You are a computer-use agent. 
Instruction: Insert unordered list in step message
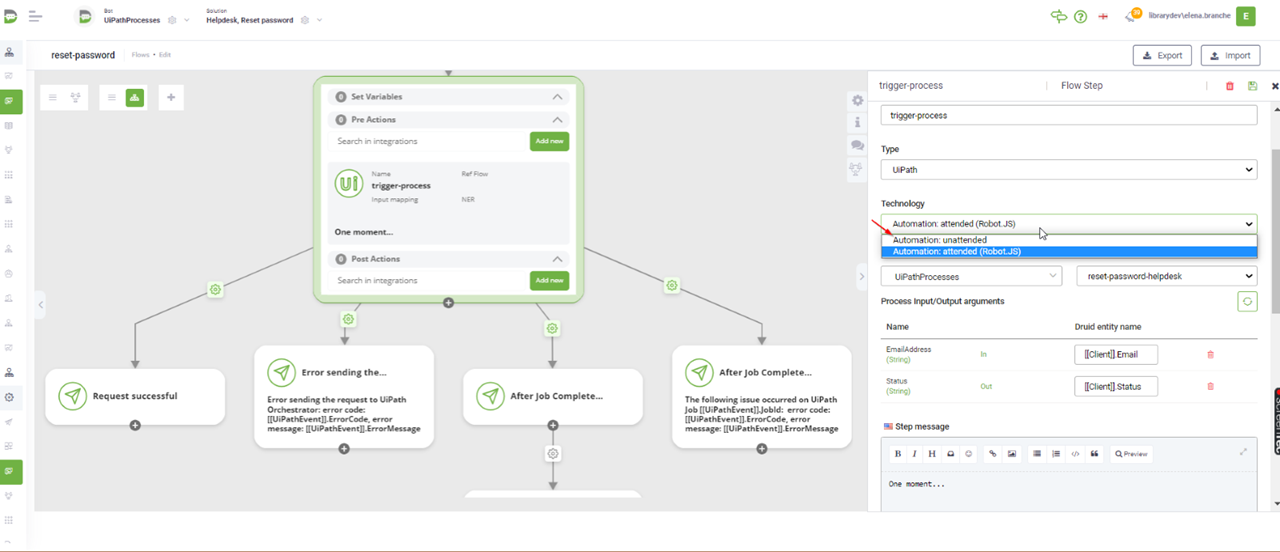1037,454
